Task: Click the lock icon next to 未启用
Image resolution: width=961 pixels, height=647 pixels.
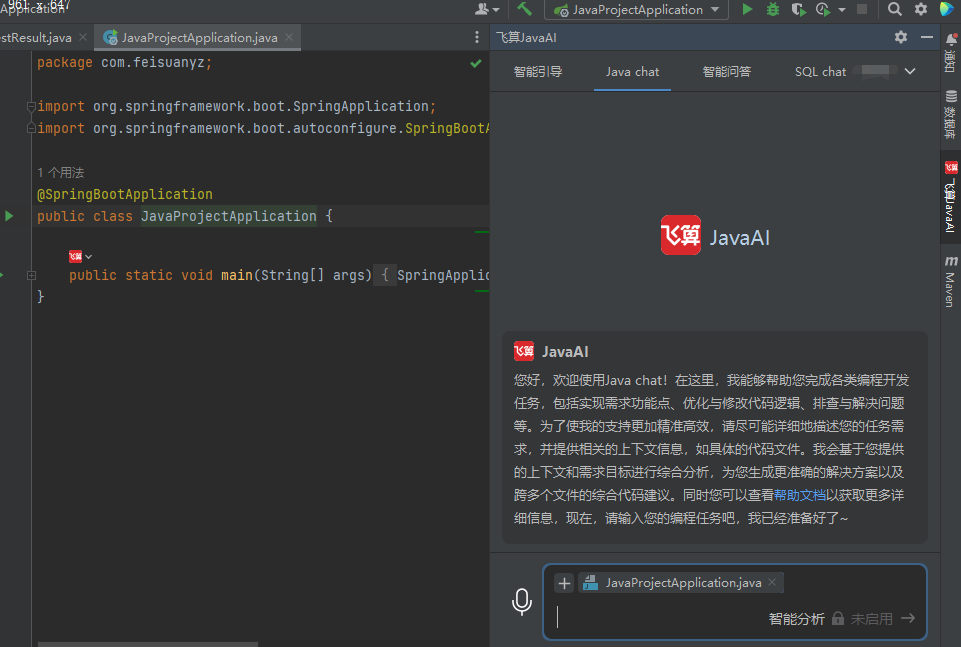Action: pyautogui.click(x=838, y=618)
